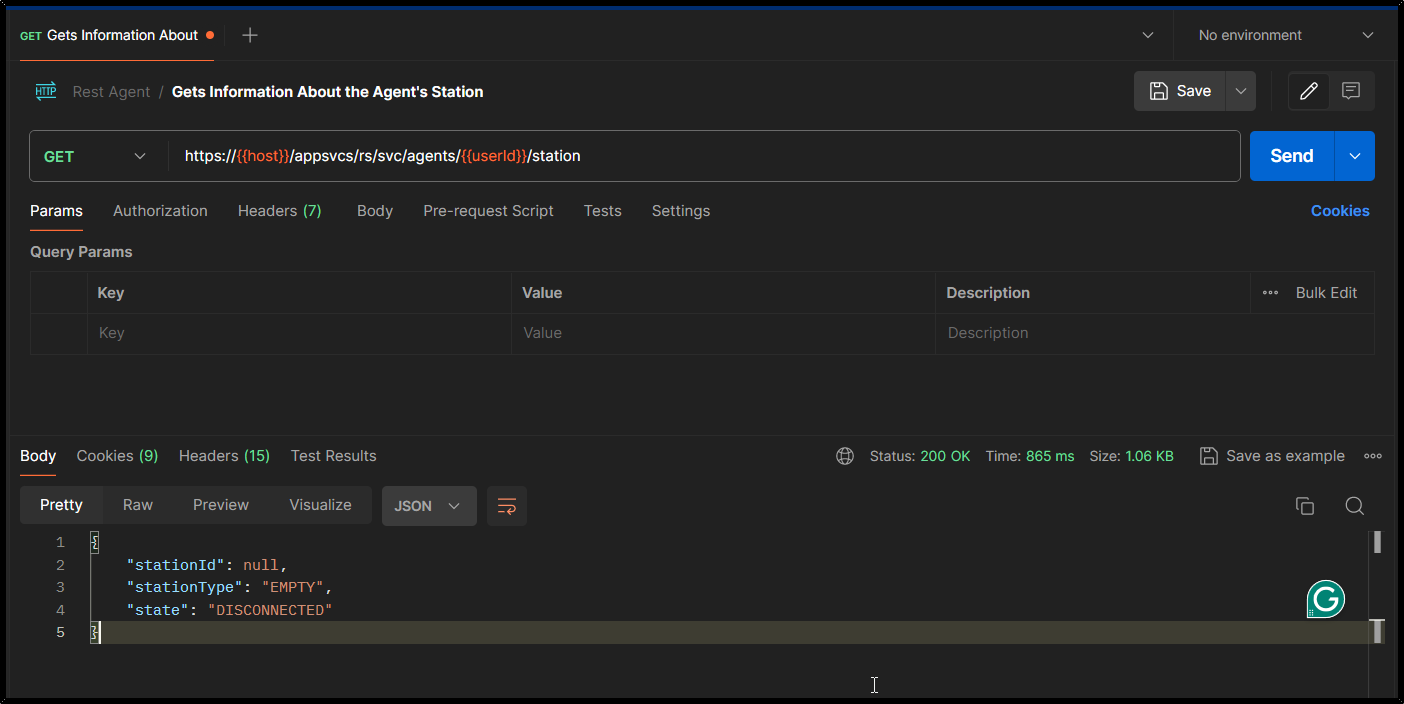The image size is (1404, 704).
Task: Click the "DISCONNECTED" state value
Action: click(x=269, y=610)
